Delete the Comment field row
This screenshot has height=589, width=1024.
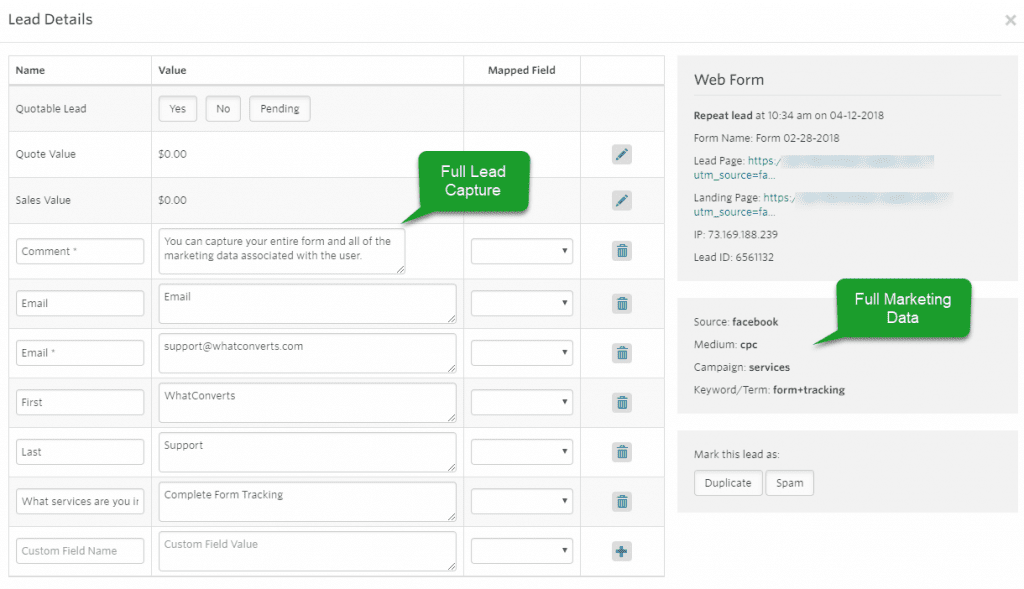(621, 250)
